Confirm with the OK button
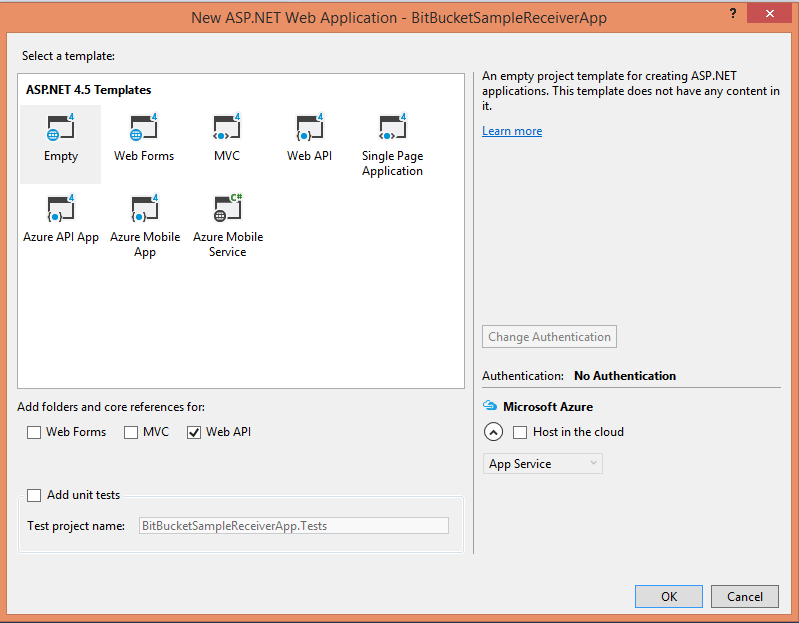The width and height of the screenshot is (799, 623). point(669,597)
